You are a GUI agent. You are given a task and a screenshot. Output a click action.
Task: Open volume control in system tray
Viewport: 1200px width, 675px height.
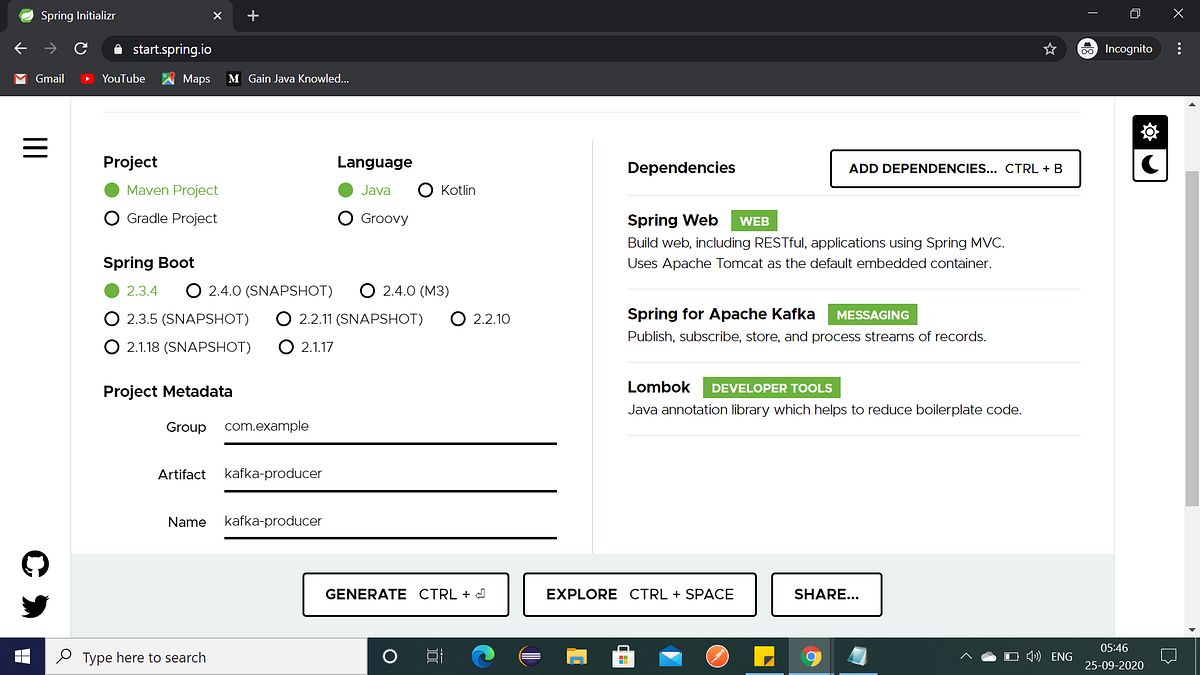click(1033, 657)
